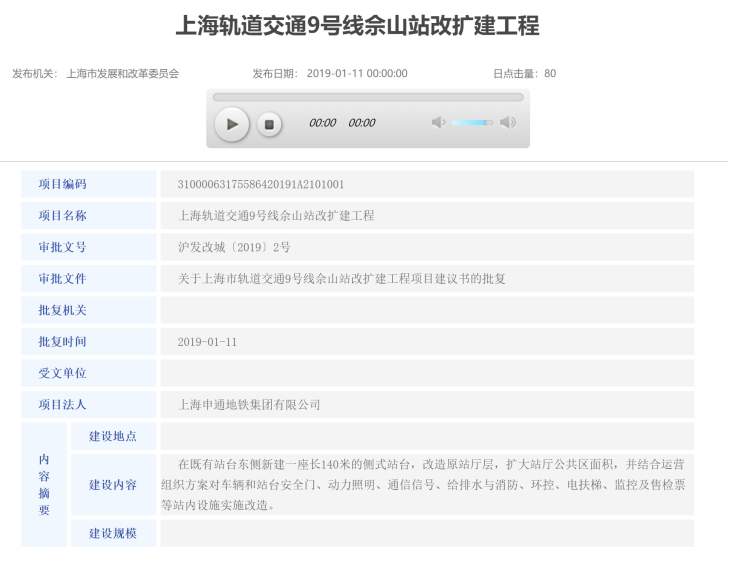The width and height of the screenshot is (750, 566).
Task: Click publisher 上海市发展和改革委员会
Action: pyautogui.click(x=122, y=74)
